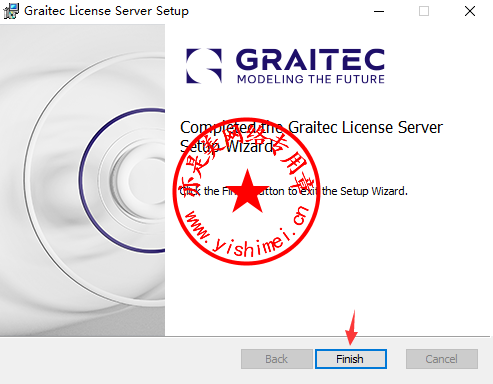493x384 pixels.
Task: Click the greyed-out Cancel button
Action: click(442, 359)
